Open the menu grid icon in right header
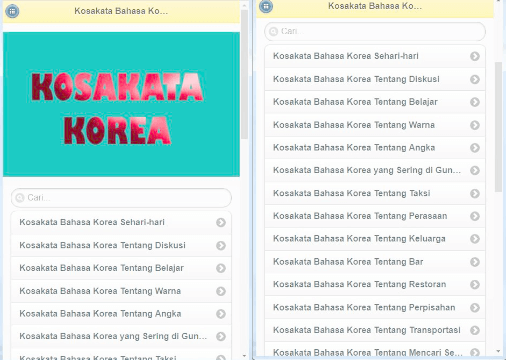506x360 pixels. (x=266, y=6)
